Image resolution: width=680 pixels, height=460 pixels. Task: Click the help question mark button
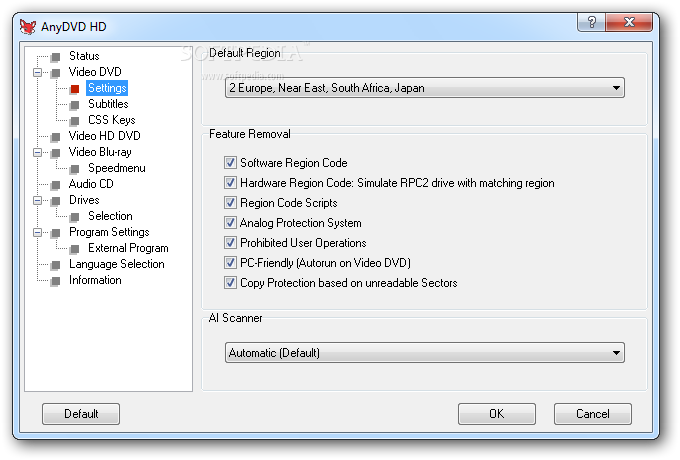593,23
